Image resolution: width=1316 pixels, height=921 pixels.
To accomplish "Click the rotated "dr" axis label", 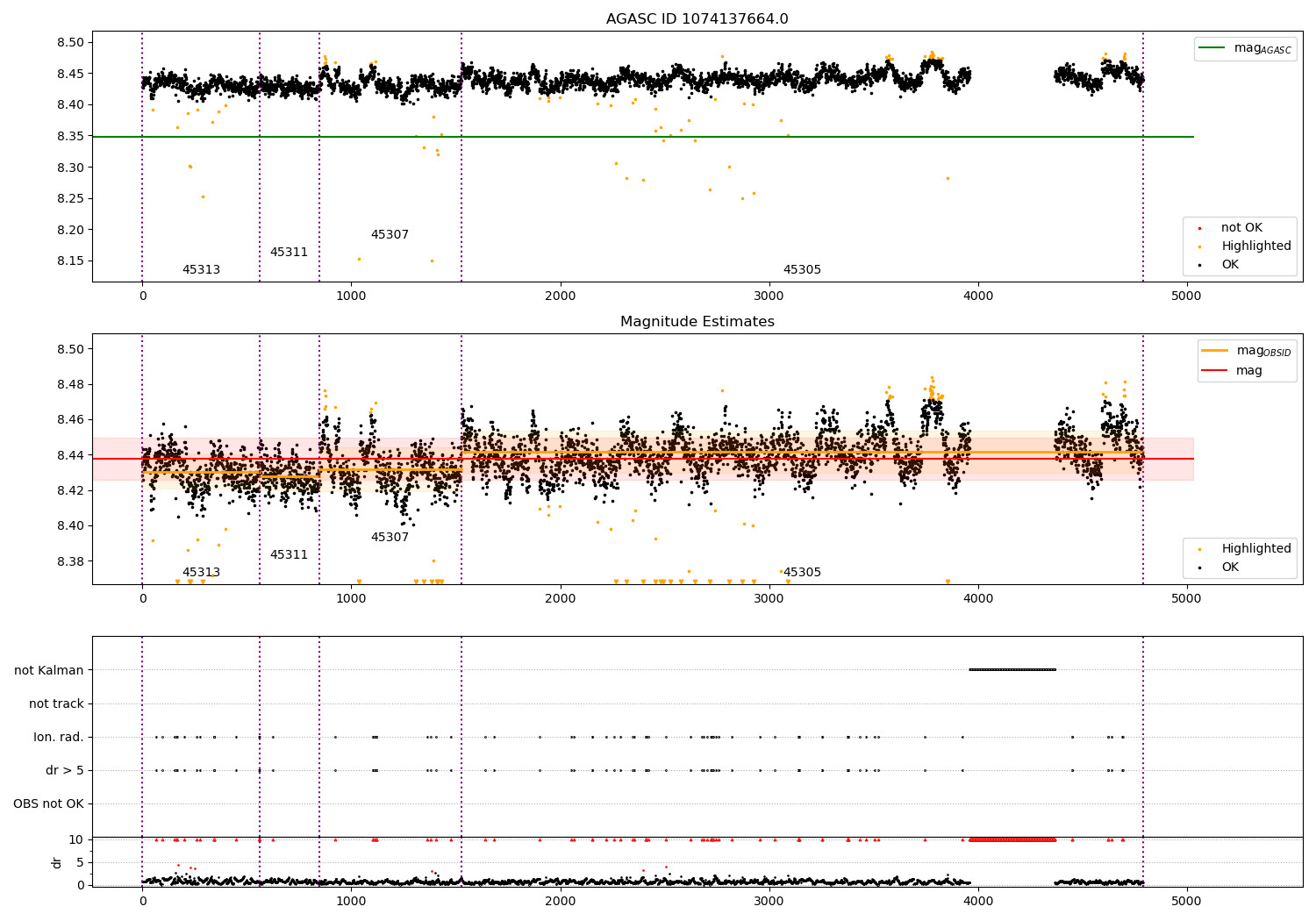I will click(57, 862).
